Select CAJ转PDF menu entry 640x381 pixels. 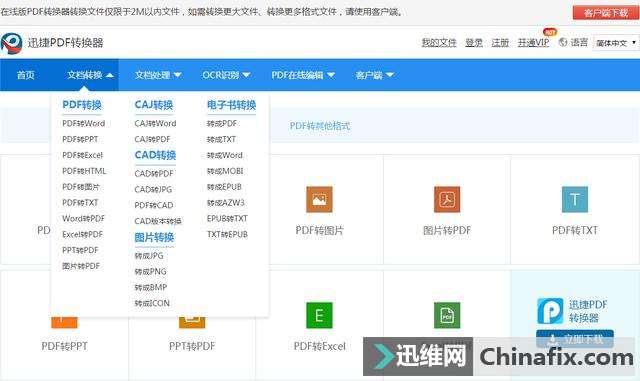pos(152,139)
